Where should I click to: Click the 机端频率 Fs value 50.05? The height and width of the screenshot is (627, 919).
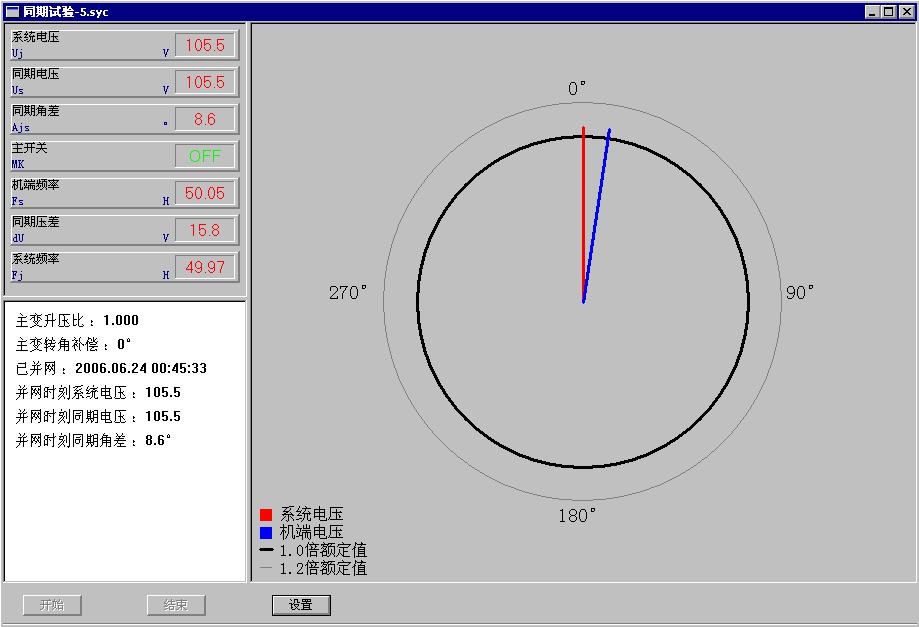click(x=205, y=193)
